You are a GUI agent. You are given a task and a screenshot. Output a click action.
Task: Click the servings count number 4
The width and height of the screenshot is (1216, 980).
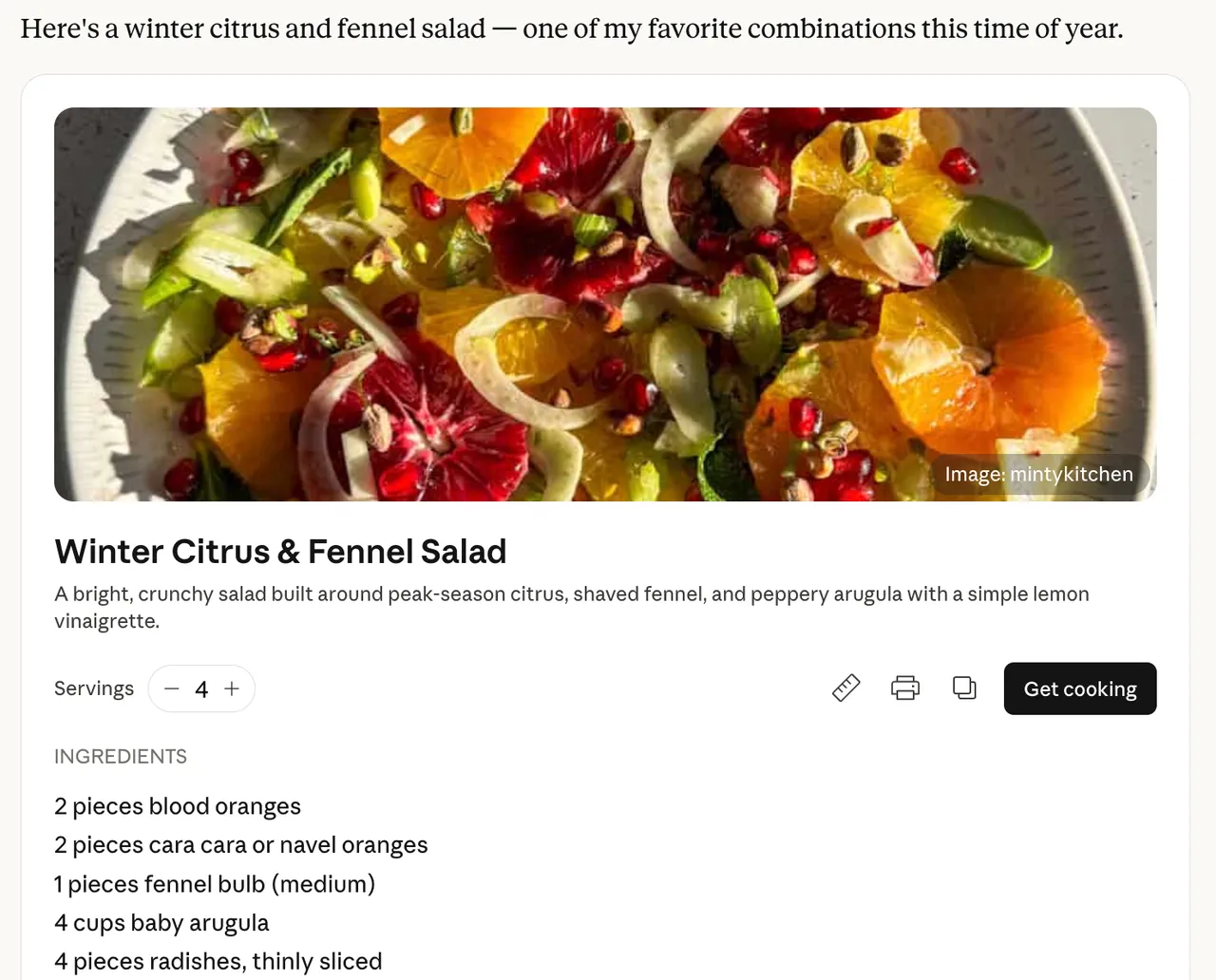click(x=201, y=689)
